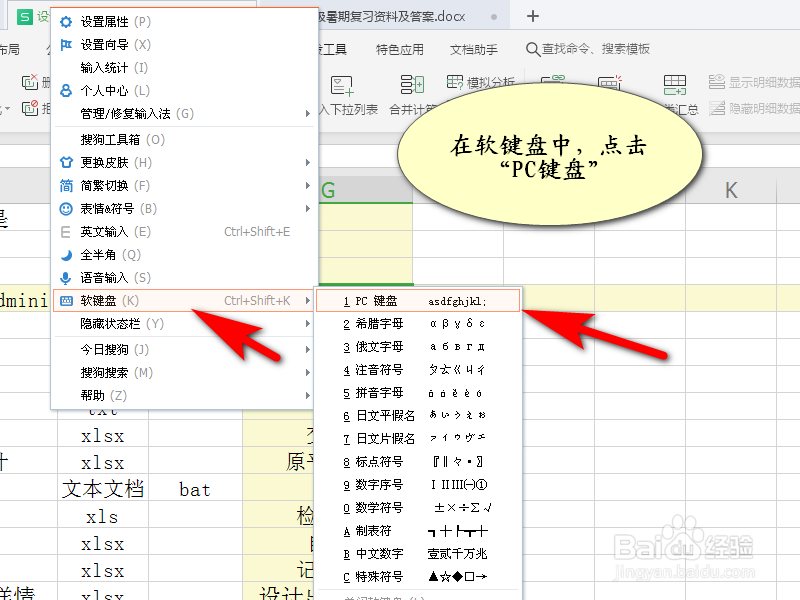This screenshot has width=800, height=600.
Task: Expand 简繁切换 submenu arrow
Action: [308, 186]
